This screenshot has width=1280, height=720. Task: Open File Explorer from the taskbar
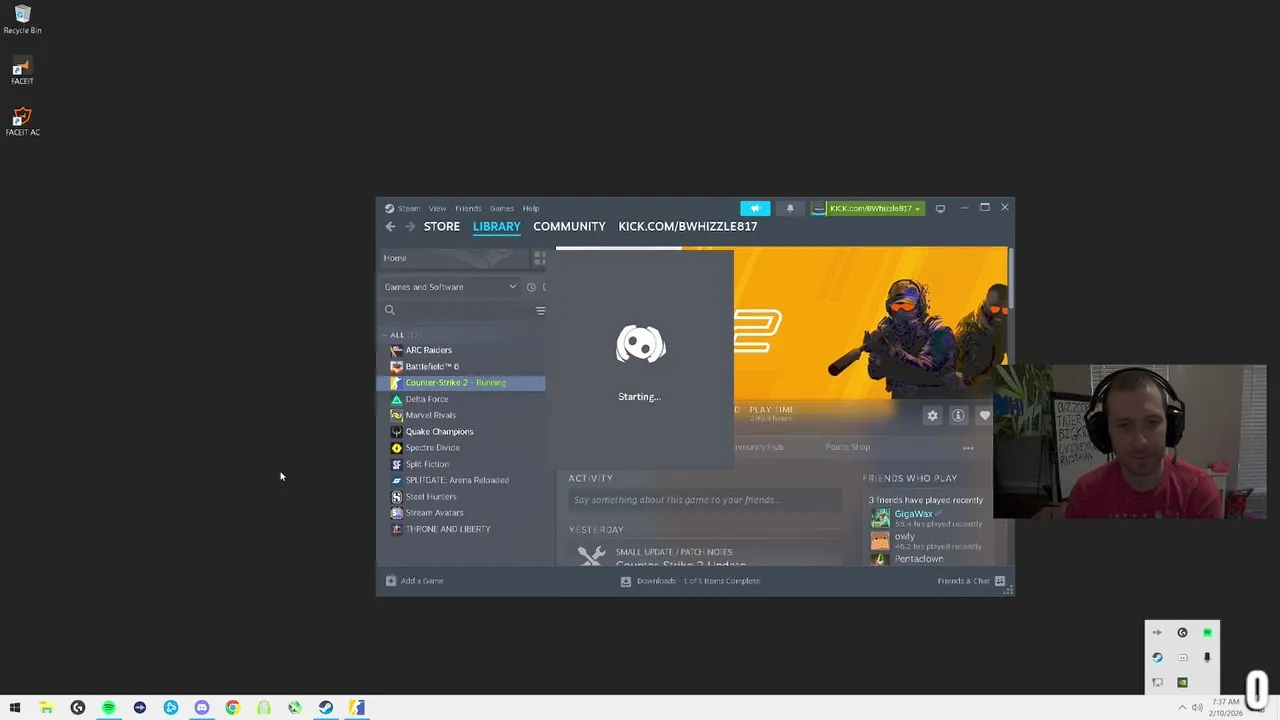(46, 708)
